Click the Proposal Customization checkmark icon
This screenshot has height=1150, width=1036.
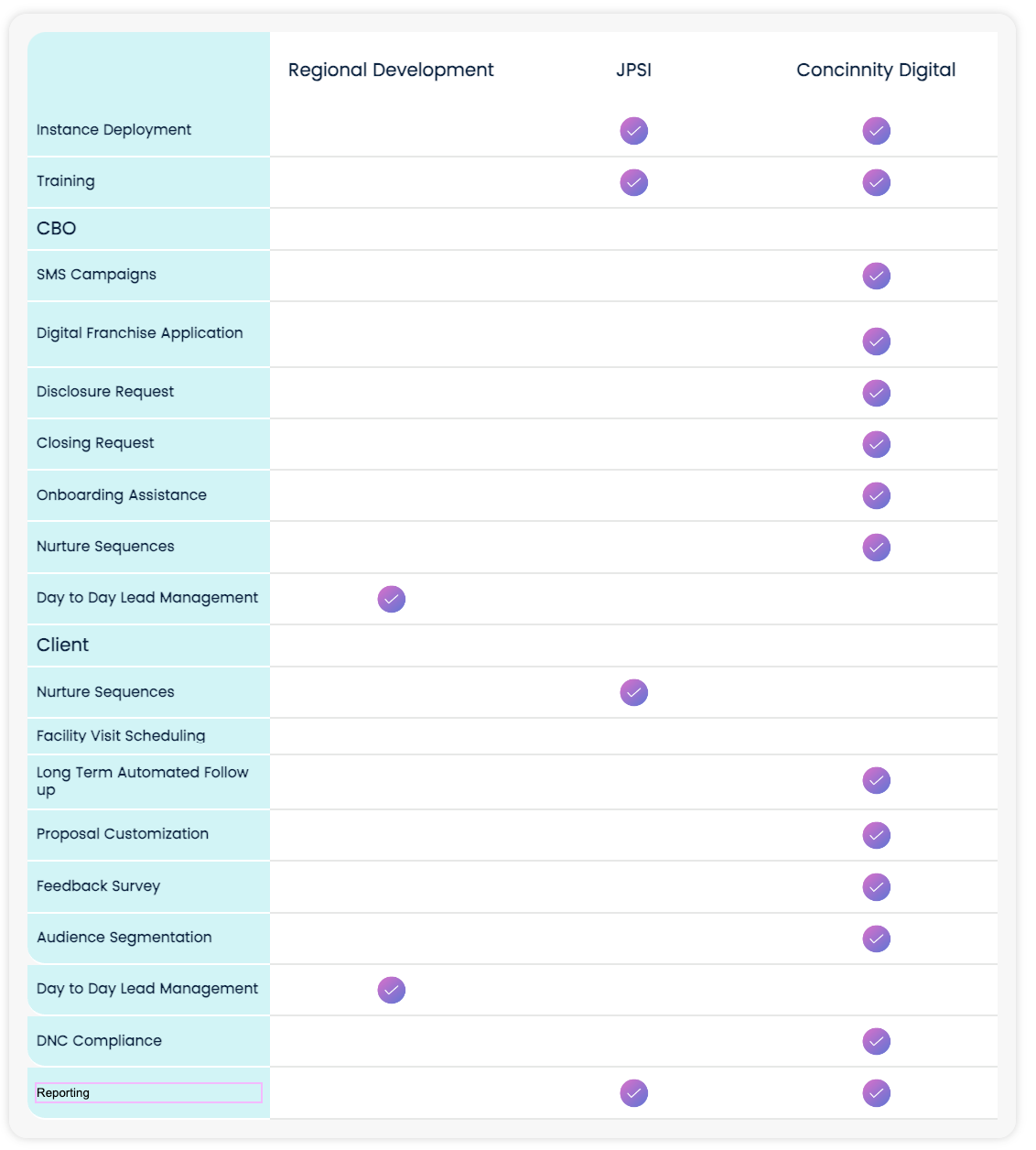876,835
